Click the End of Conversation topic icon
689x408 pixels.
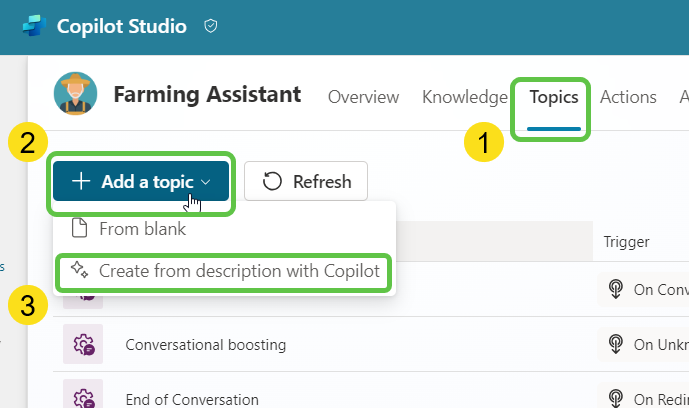83,395
